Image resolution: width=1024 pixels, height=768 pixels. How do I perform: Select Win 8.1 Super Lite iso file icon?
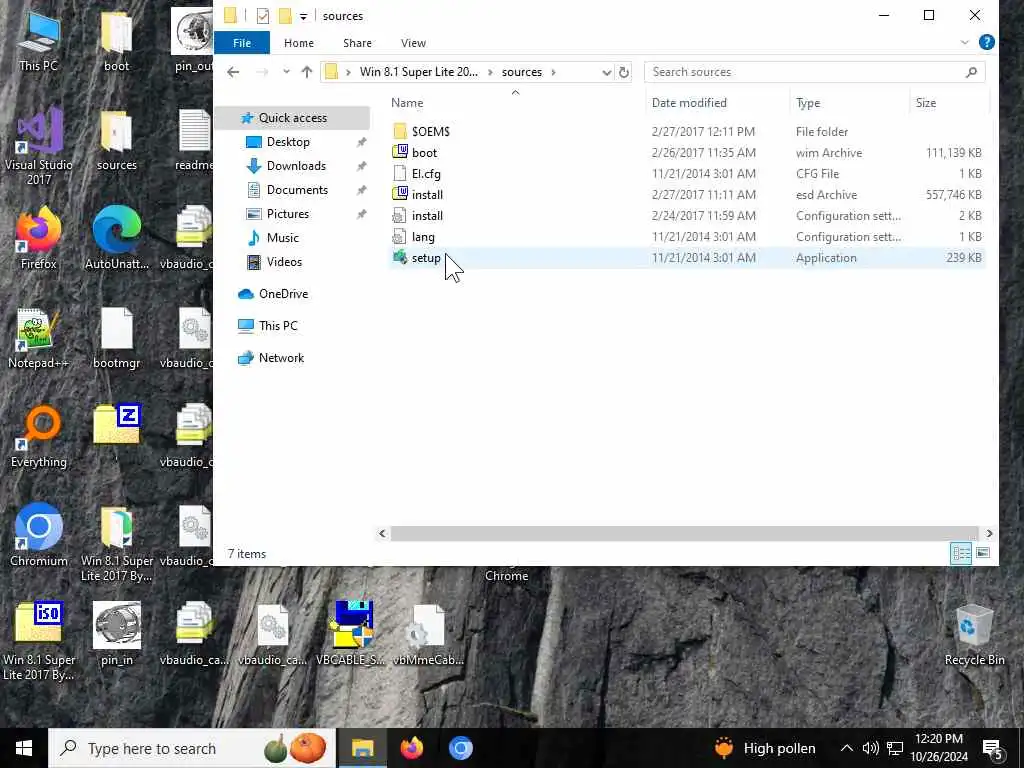pos(39,640)
